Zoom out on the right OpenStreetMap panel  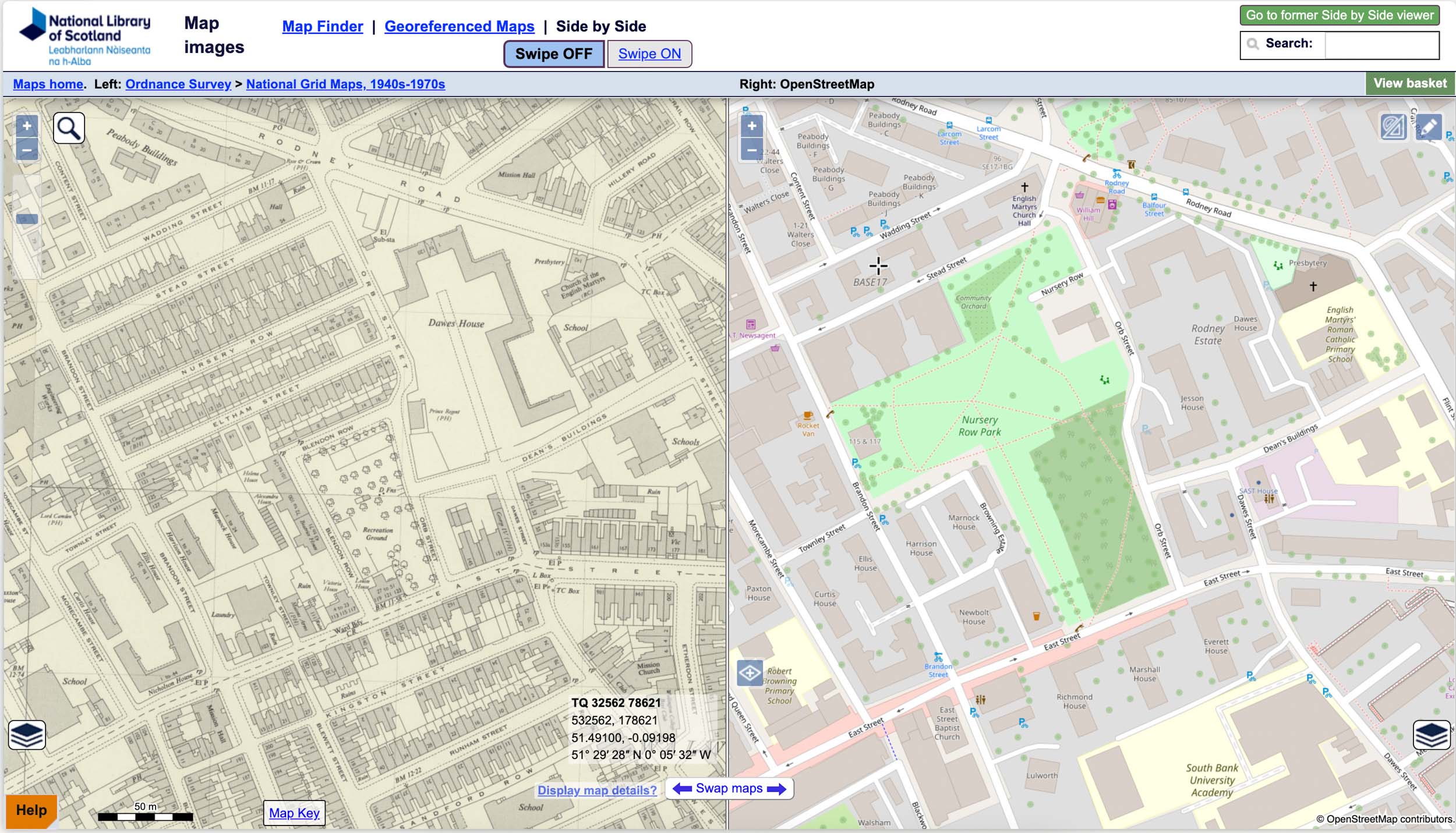click(x=752, y=150)
